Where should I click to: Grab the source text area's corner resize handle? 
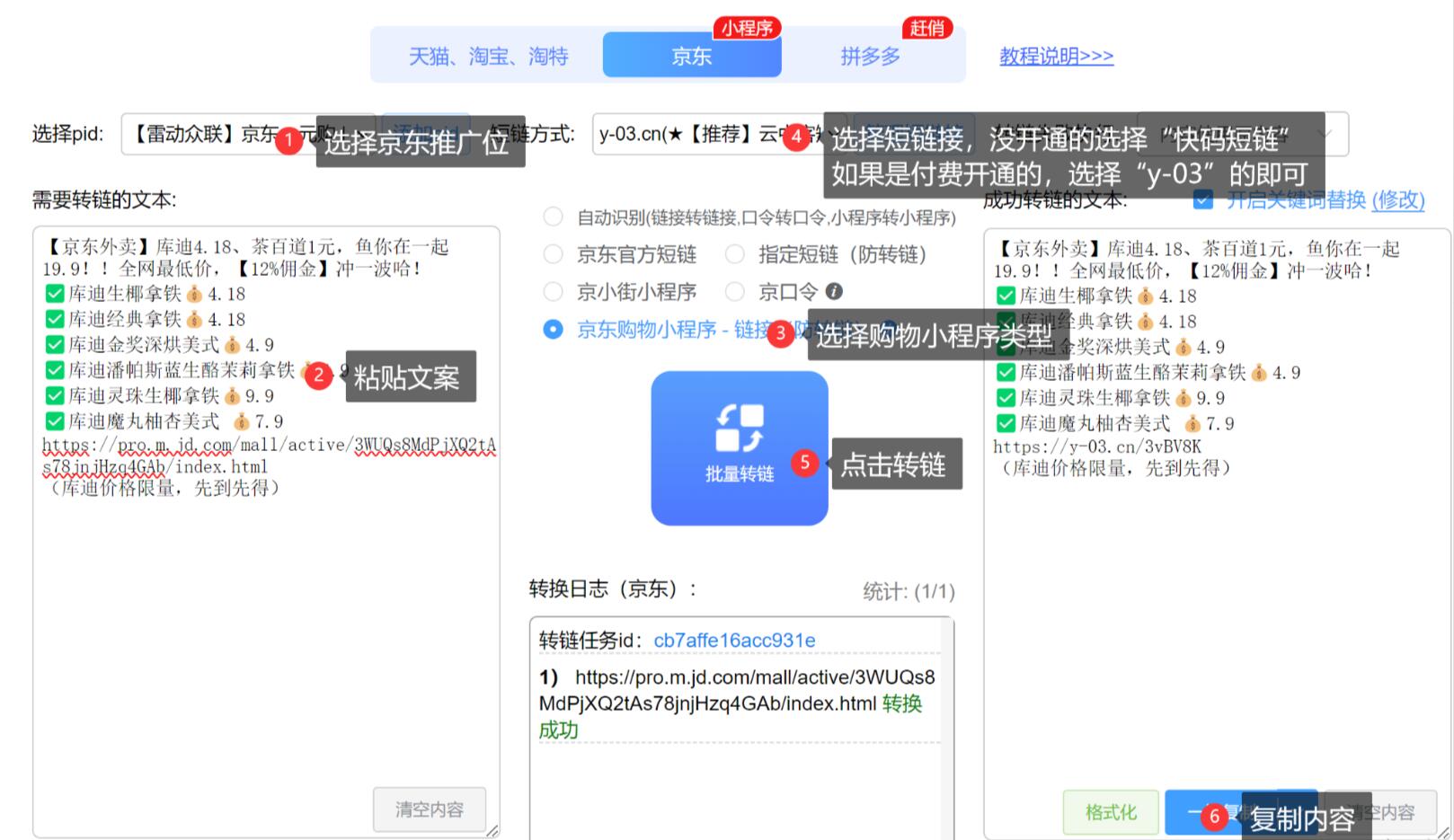[492, 831]
